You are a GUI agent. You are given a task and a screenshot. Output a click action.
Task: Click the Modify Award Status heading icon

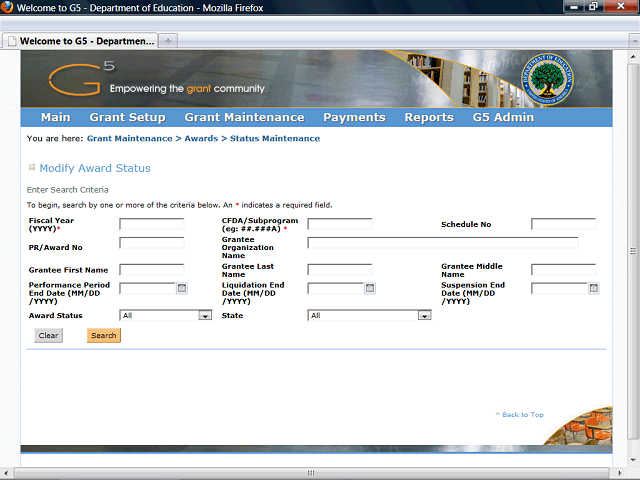[31, 167]
